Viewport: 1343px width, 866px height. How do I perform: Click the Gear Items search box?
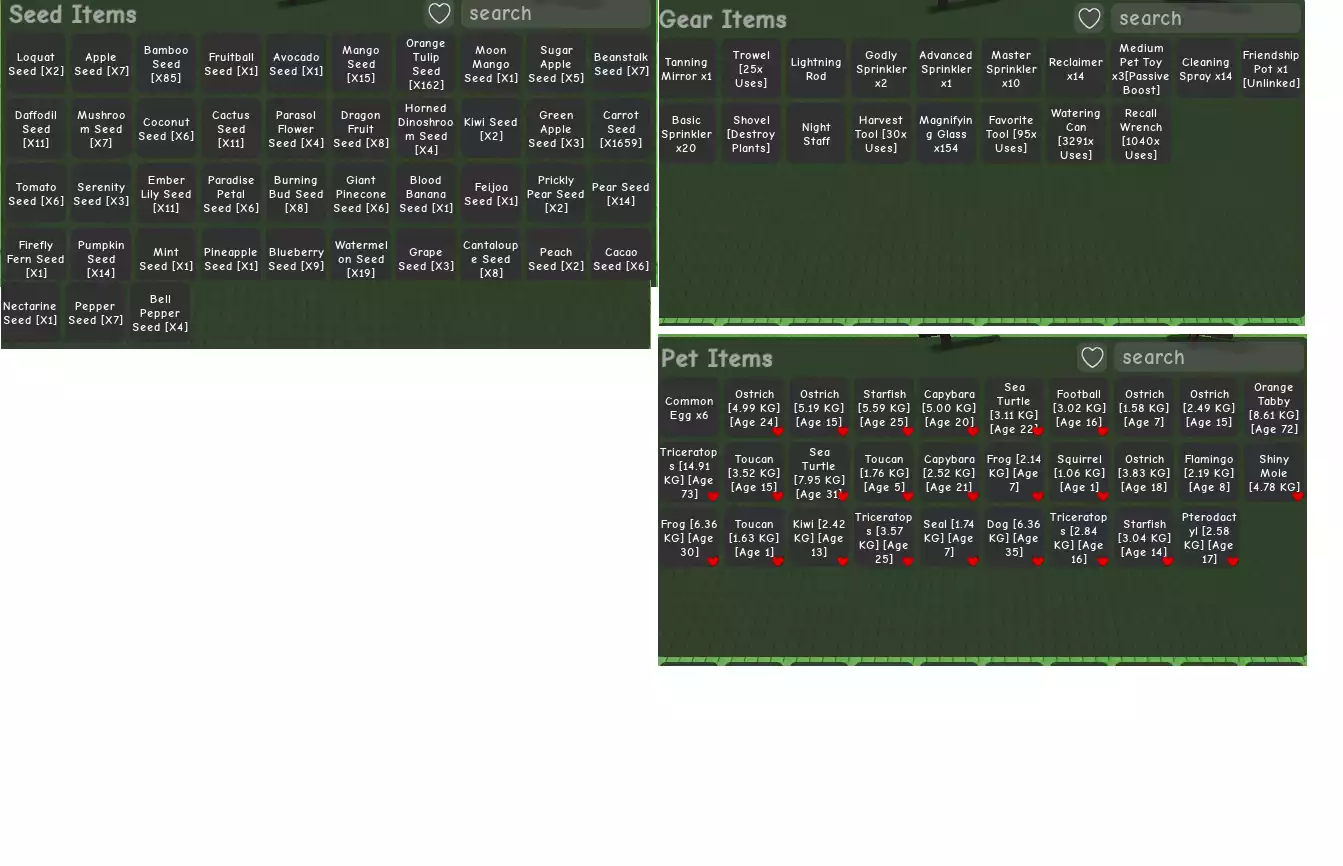click(x=1208, y=19)
